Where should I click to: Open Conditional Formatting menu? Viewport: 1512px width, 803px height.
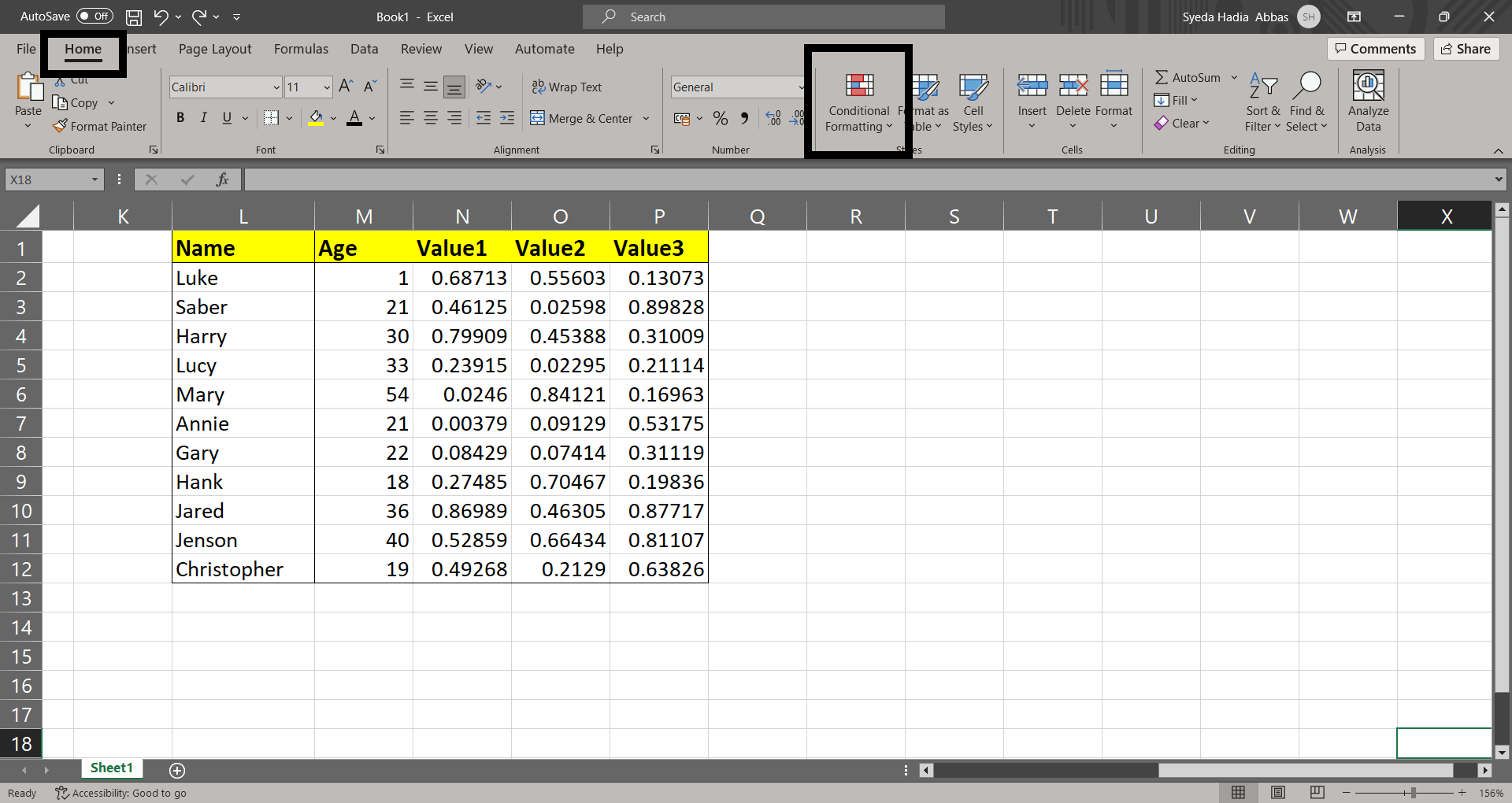tap(858, 102)
